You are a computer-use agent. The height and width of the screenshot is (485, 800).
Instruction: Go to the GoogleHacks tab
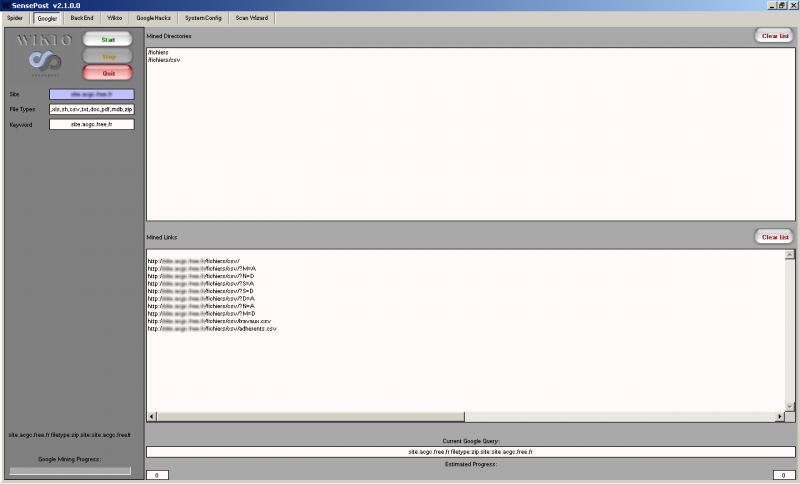154,18
